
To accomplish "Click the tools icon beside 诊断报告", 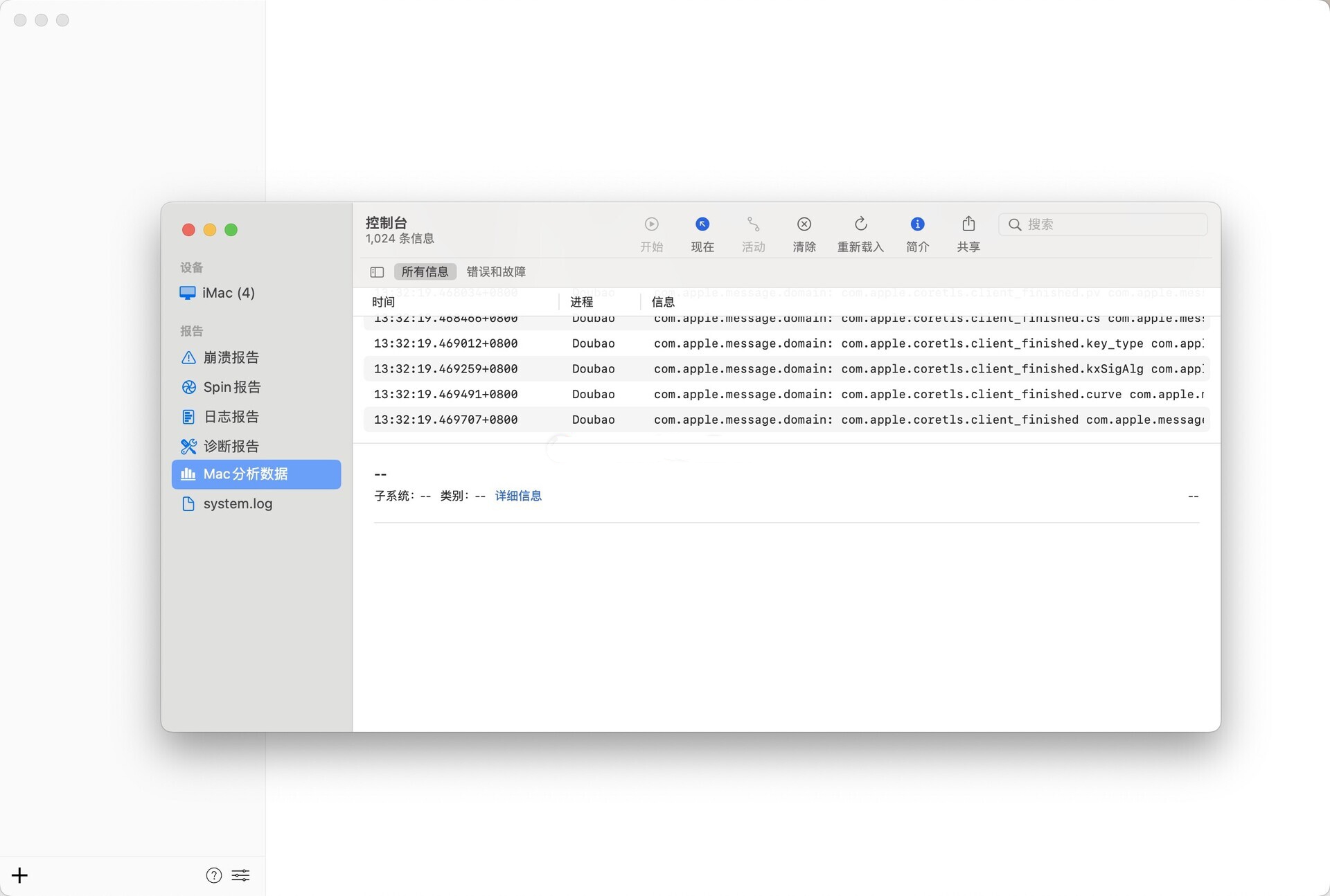I will point(188,447).
